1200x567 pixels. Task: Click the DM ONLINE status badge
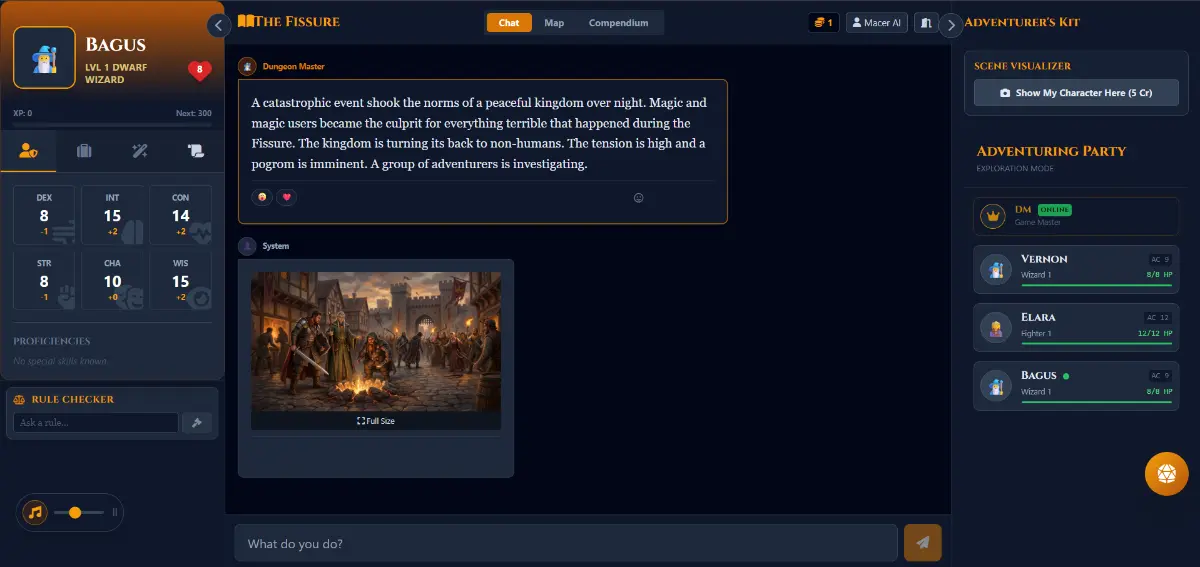click(1053, 209)
